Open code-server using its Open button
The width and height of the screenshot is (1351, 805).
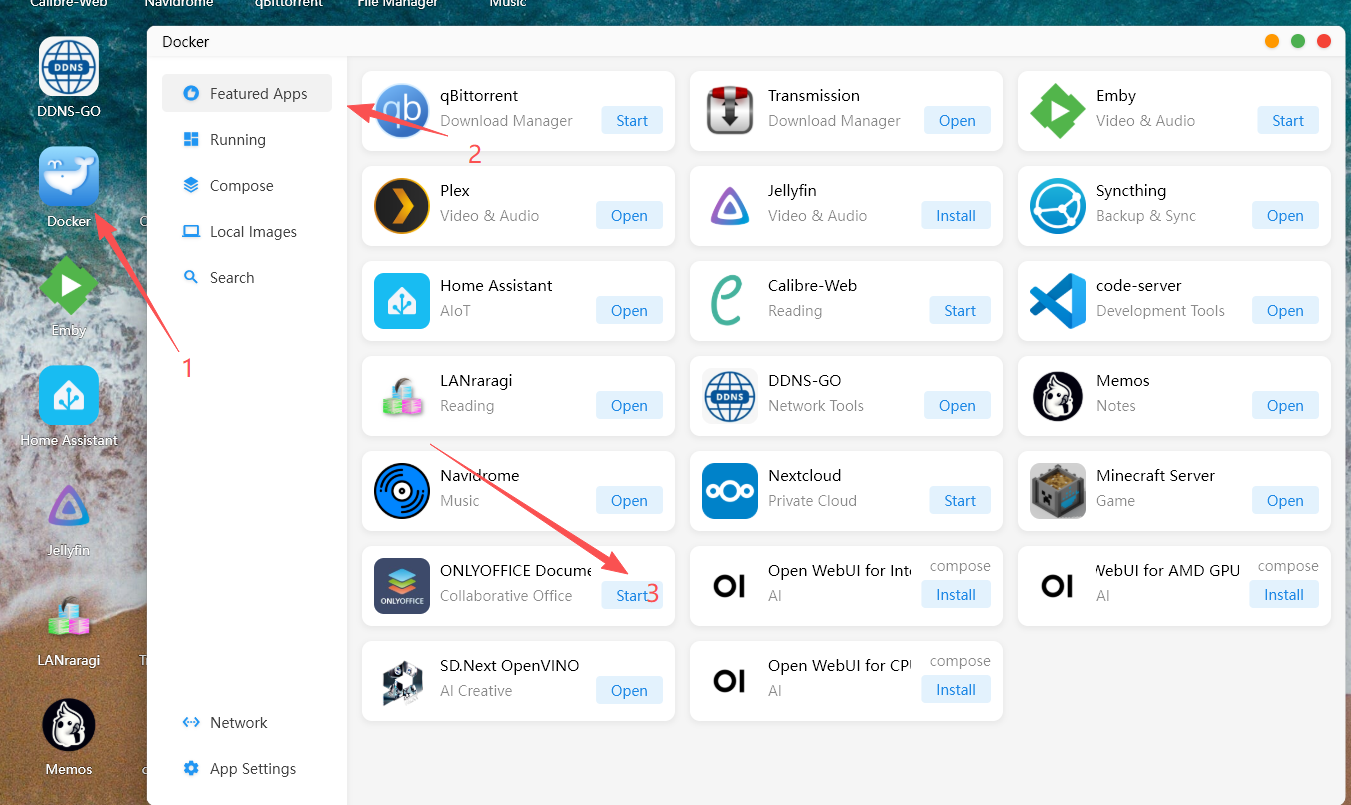pyautogui.click(x=1285, y=310)
